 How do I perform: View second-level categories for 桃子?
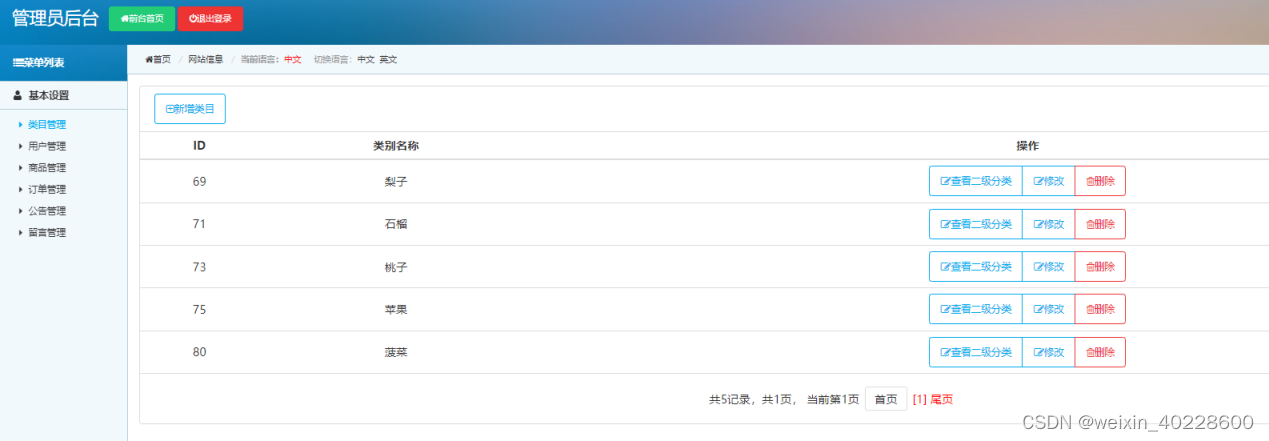tap(976, 267)
